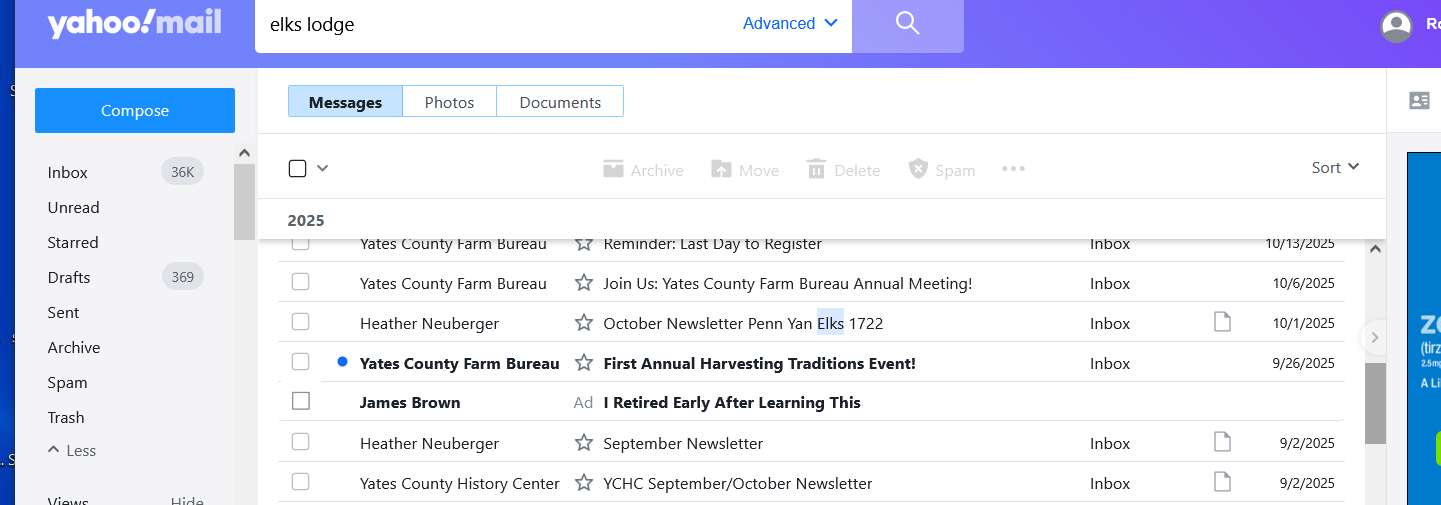The width and height of the screenshot is (1441, 505).
Task: Expand the right side panel arrow
Action: click(1375, 338)
